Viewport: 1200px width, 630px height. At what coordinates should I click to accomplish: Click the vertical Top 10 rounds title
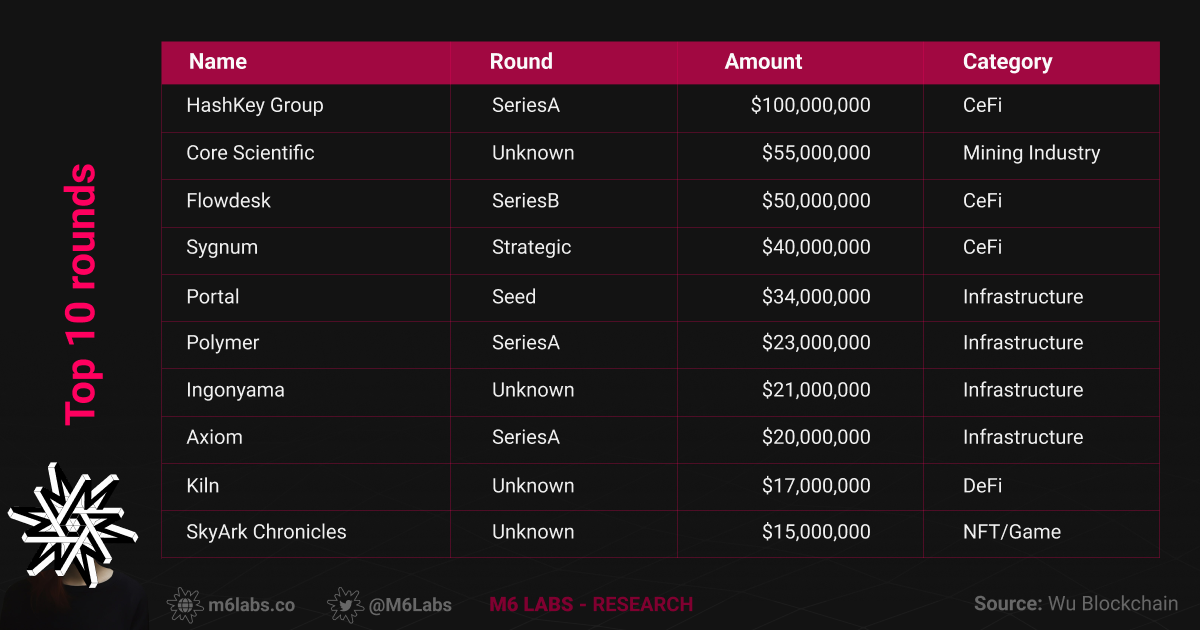(x=80, y=294)
